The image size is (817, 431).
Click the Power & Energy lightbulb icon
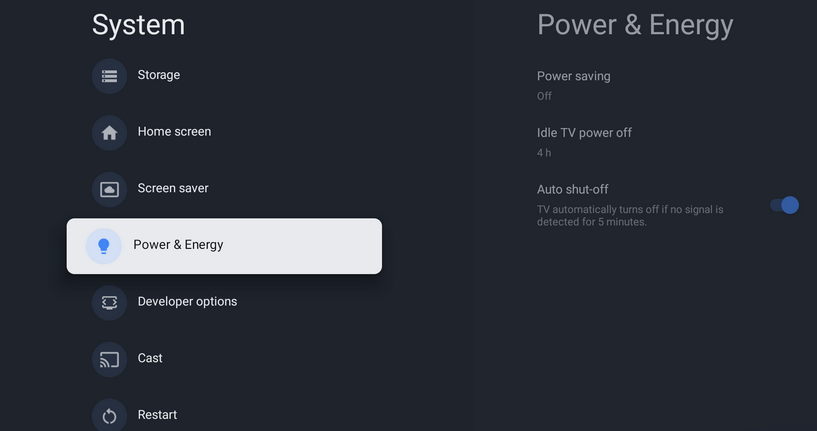tap(104, 246)
